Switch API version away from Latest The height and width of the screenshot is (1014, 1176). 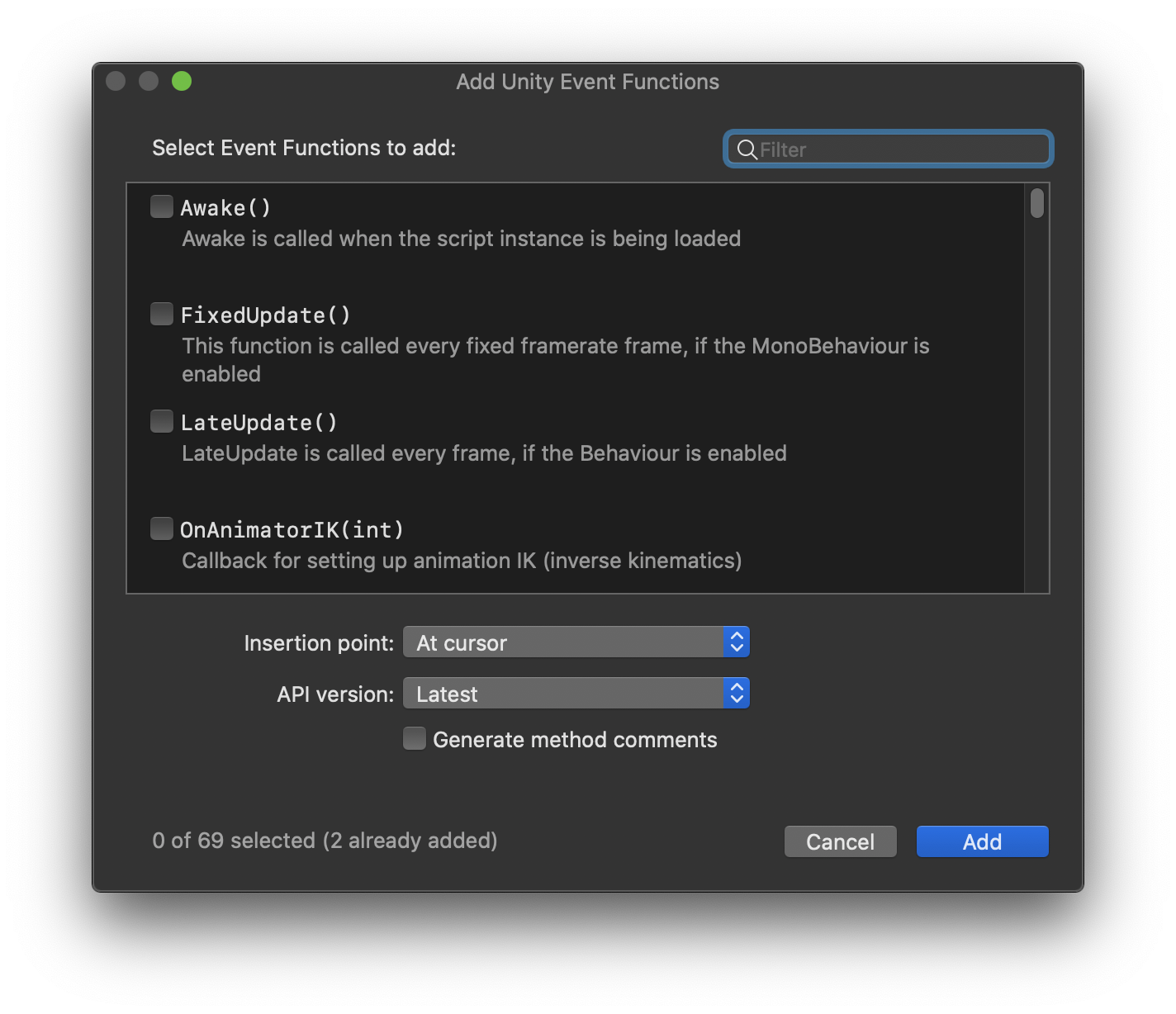click(x=576, y=693)
